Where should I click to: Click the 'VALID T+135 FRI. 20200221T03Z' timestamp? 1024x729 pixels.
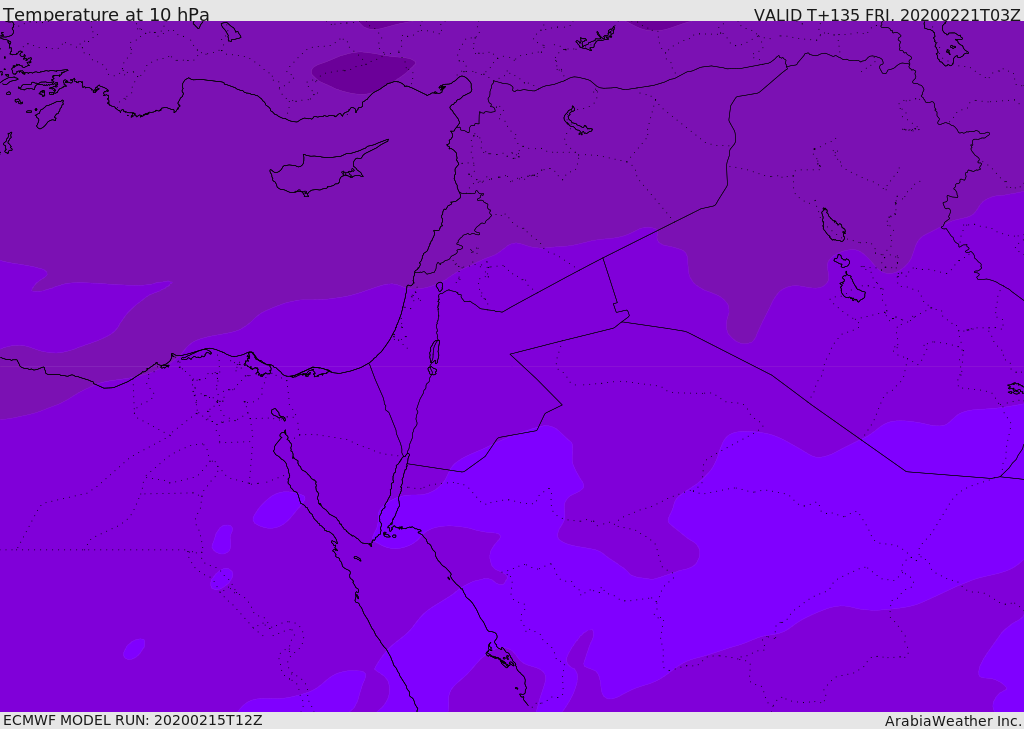coord(887,15)
